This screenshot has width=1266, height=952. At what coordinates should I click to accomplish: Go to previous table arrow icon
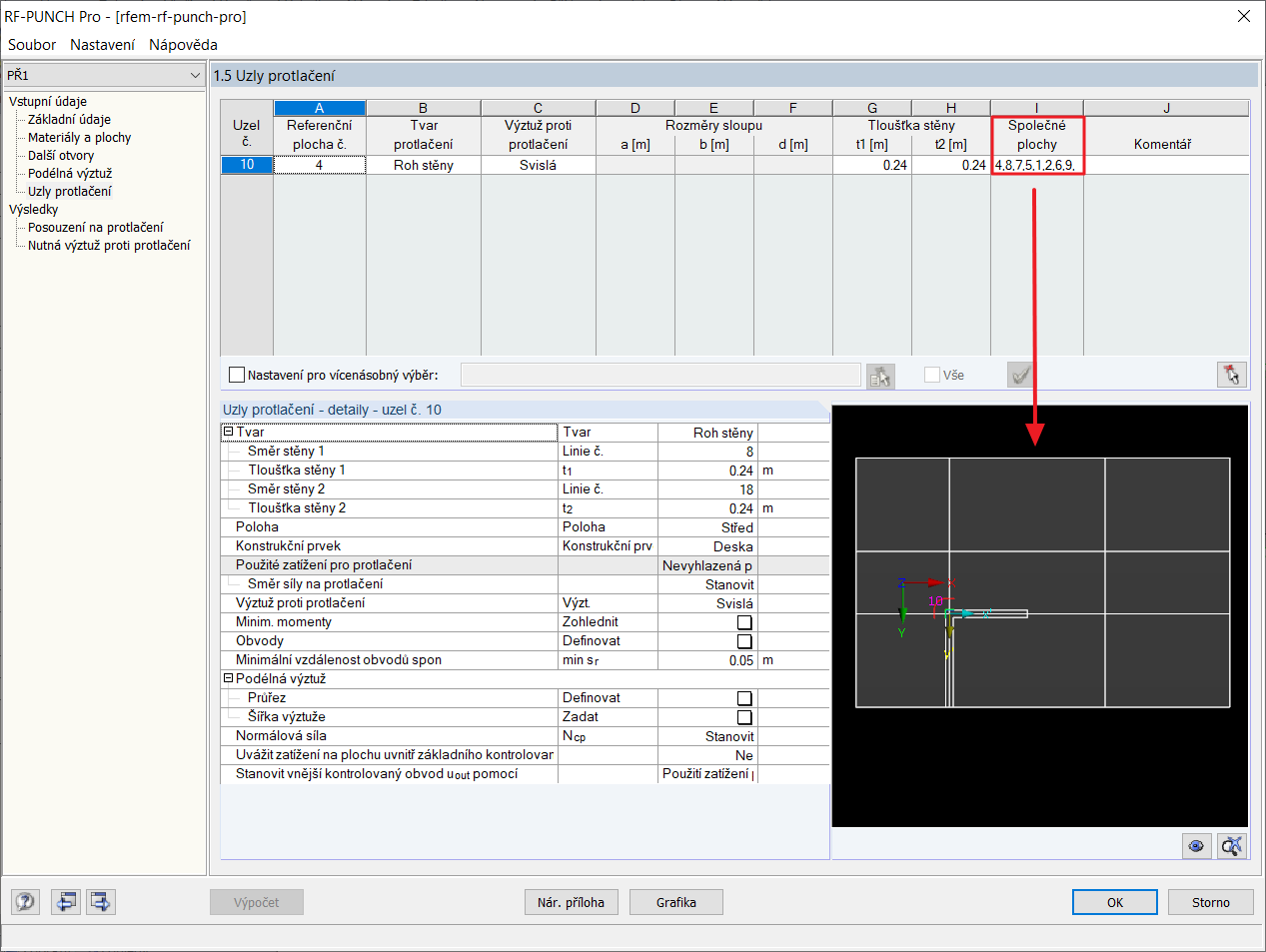[66, 902]
